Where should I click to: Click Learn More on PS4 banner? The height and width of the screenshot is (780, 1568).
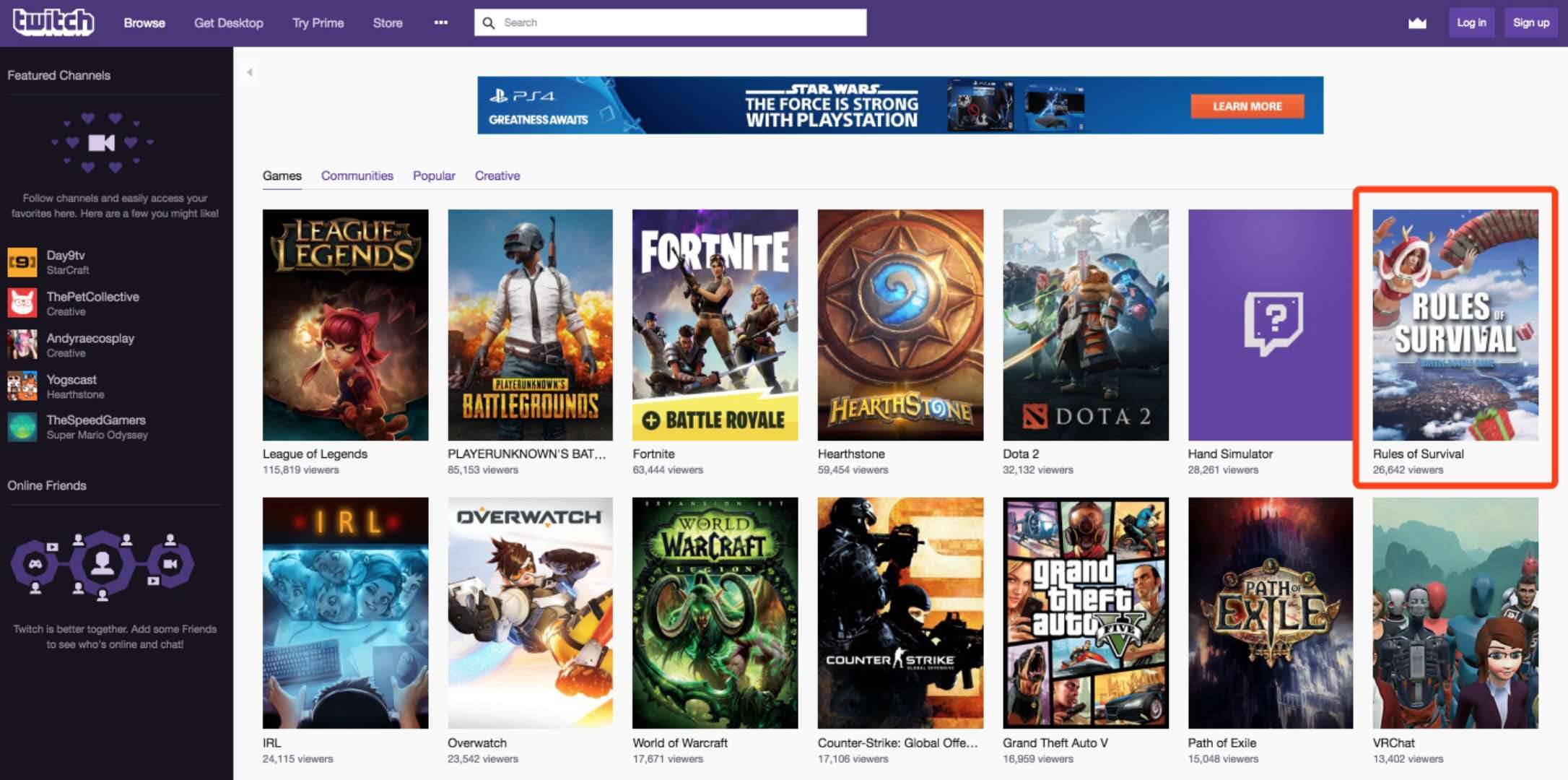1247,106
